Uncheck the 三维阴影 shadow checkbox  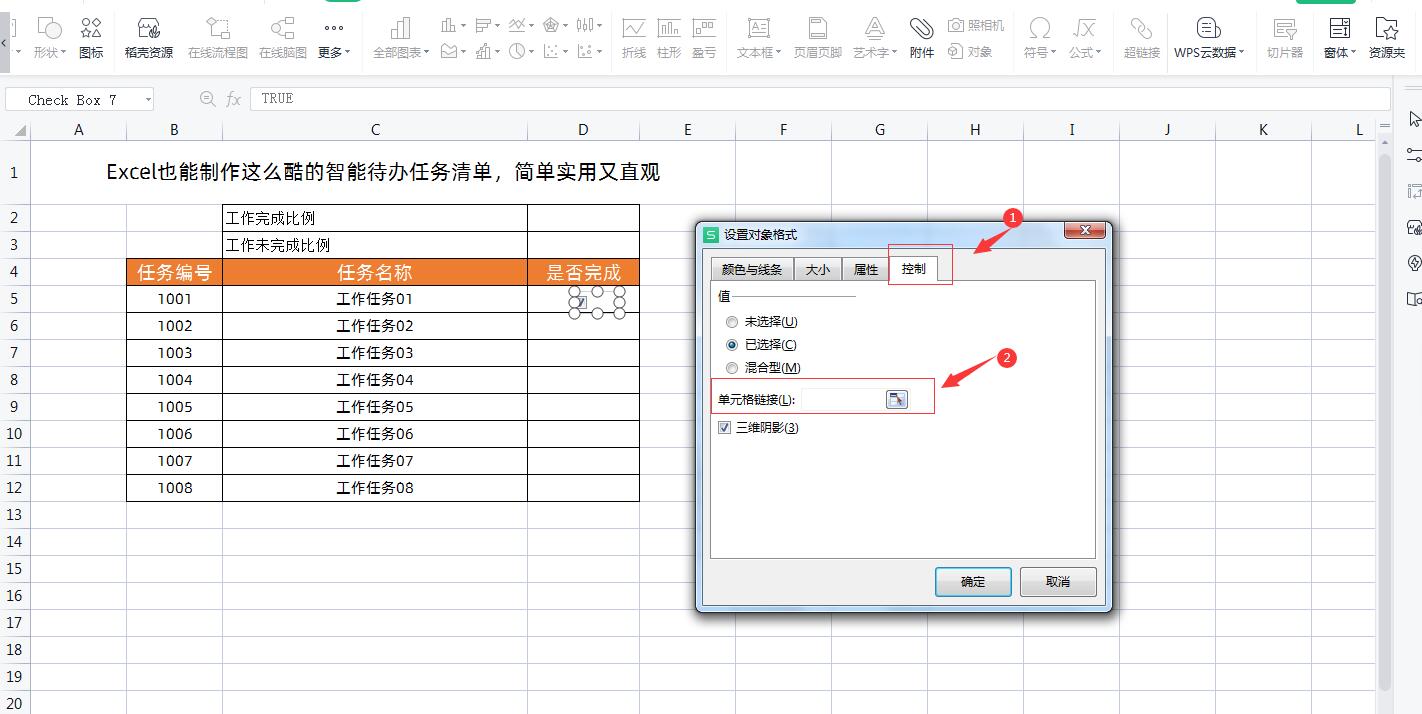[x=723, y=427]
